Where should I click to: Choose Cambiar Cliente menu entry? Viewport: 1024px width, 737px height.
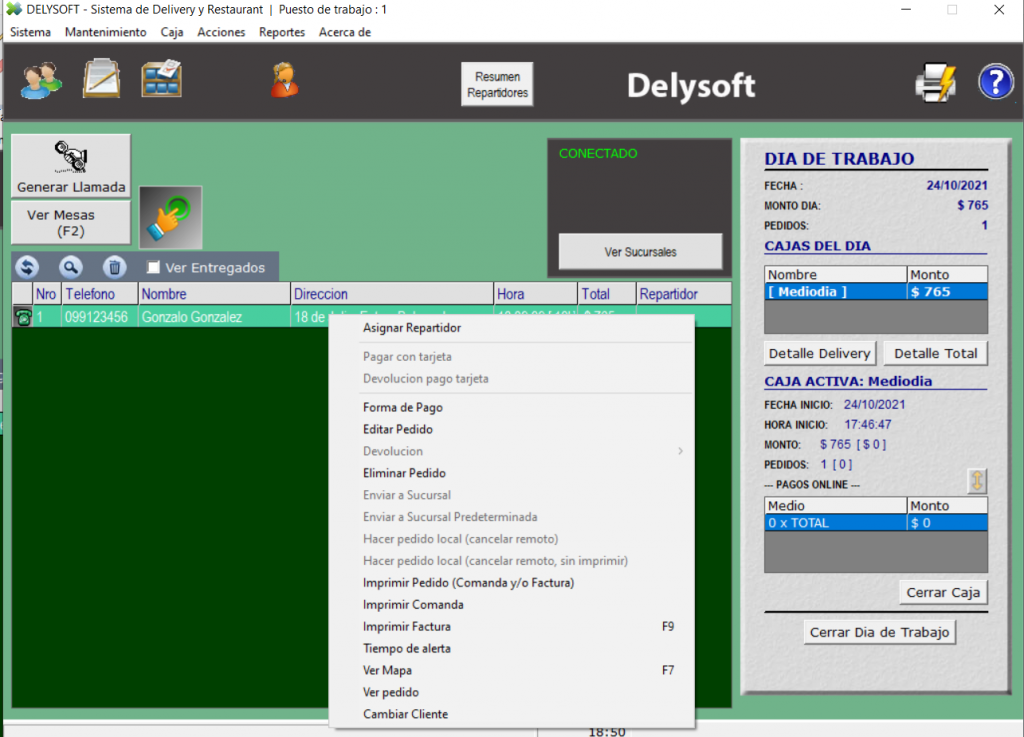click(x=511, y=714)
